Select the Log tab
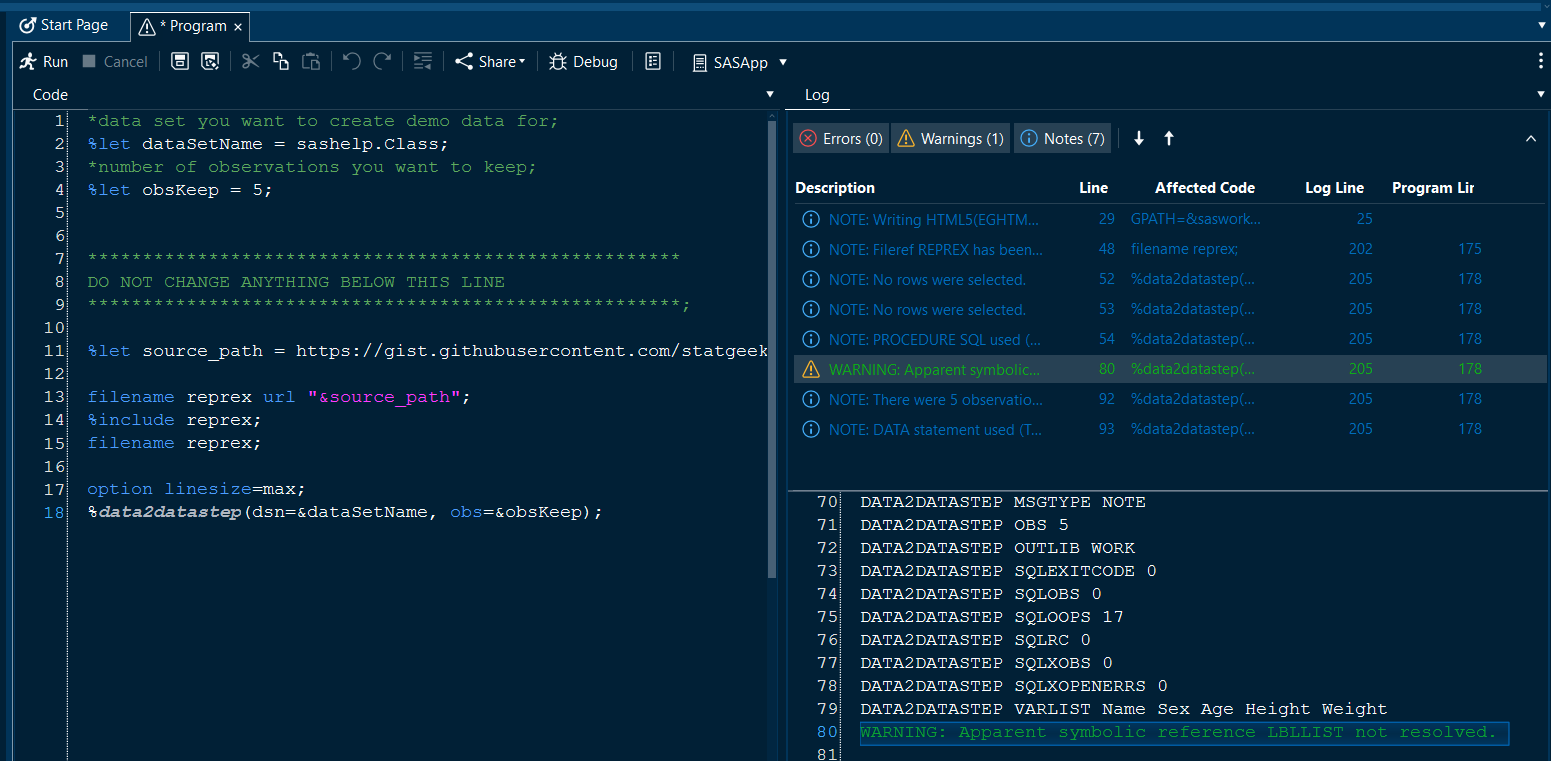The height and width of the screenshot is (761, 1551). tap(817, 95)
